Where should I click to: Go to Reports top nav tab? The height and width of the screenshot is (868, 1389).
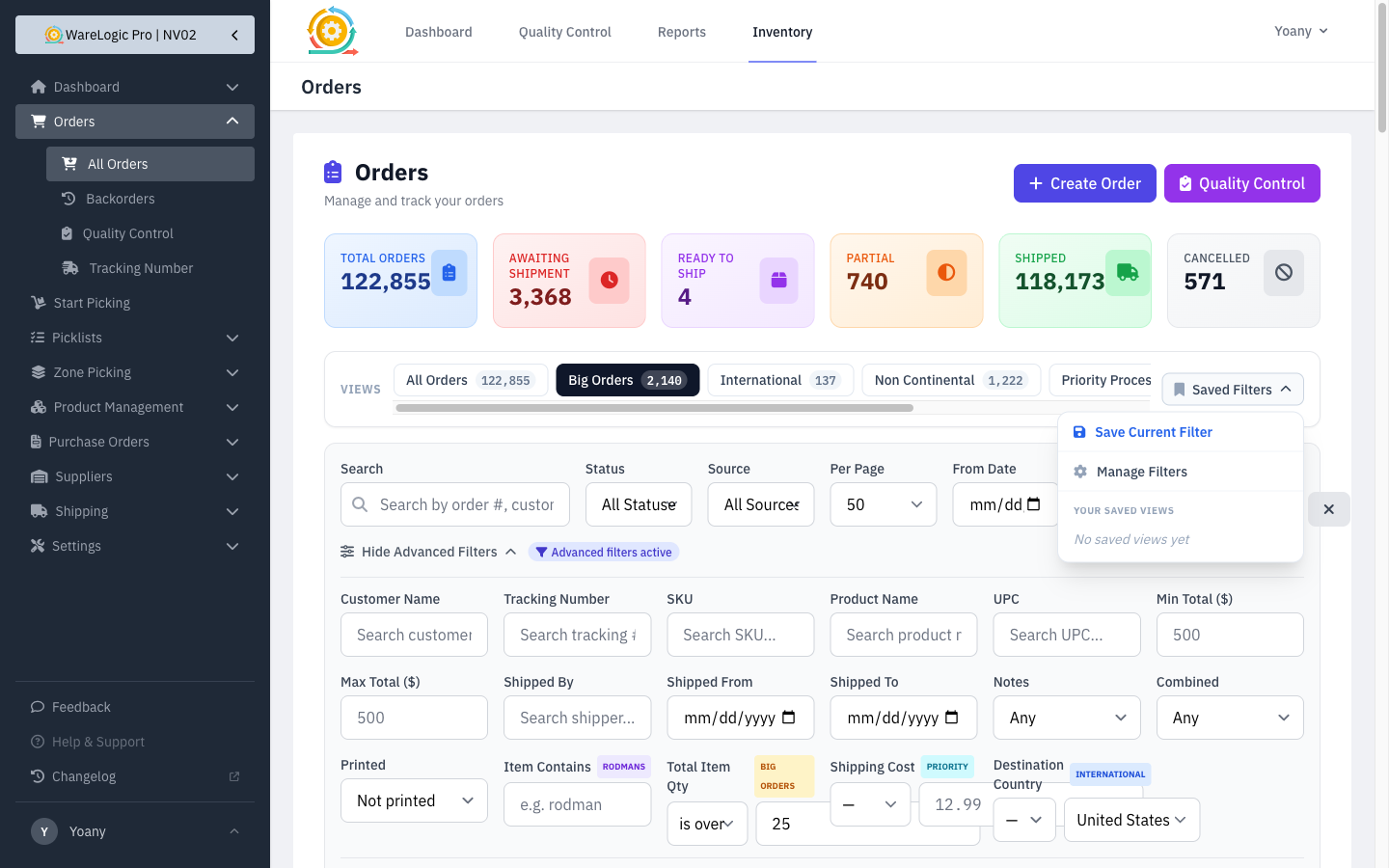[682, 32]
